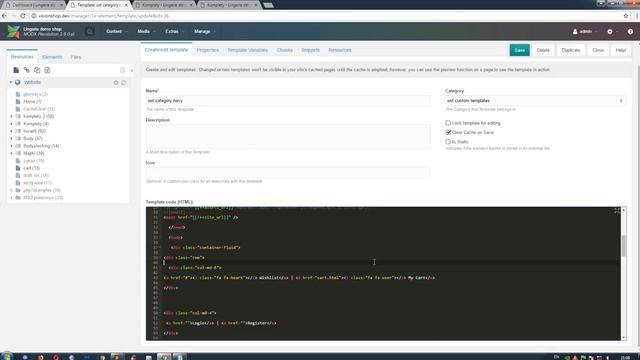Image resolution: width=640 pixels, height=360 pixels.
Task: Expand the Komplety (4) tree node
Action: click(x=11, y=124)
